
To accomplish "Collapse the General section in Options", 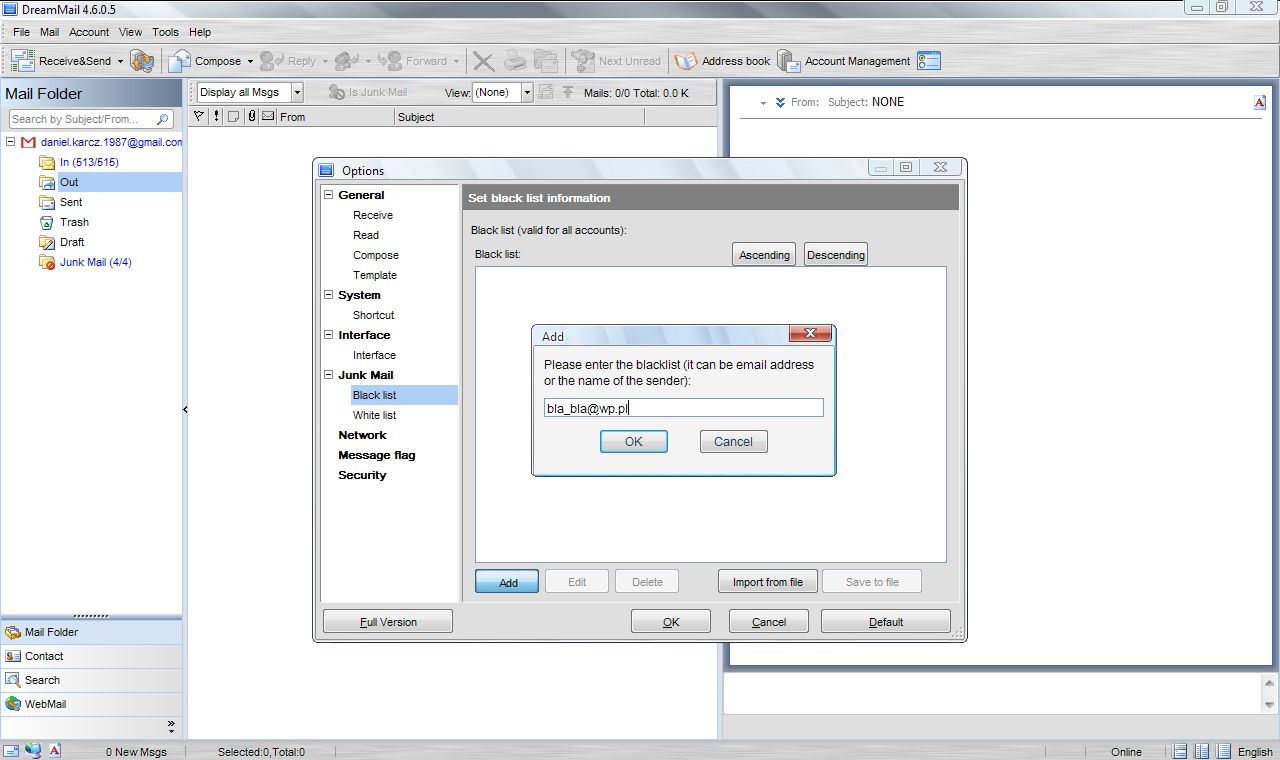I will [x=328, y=195].
